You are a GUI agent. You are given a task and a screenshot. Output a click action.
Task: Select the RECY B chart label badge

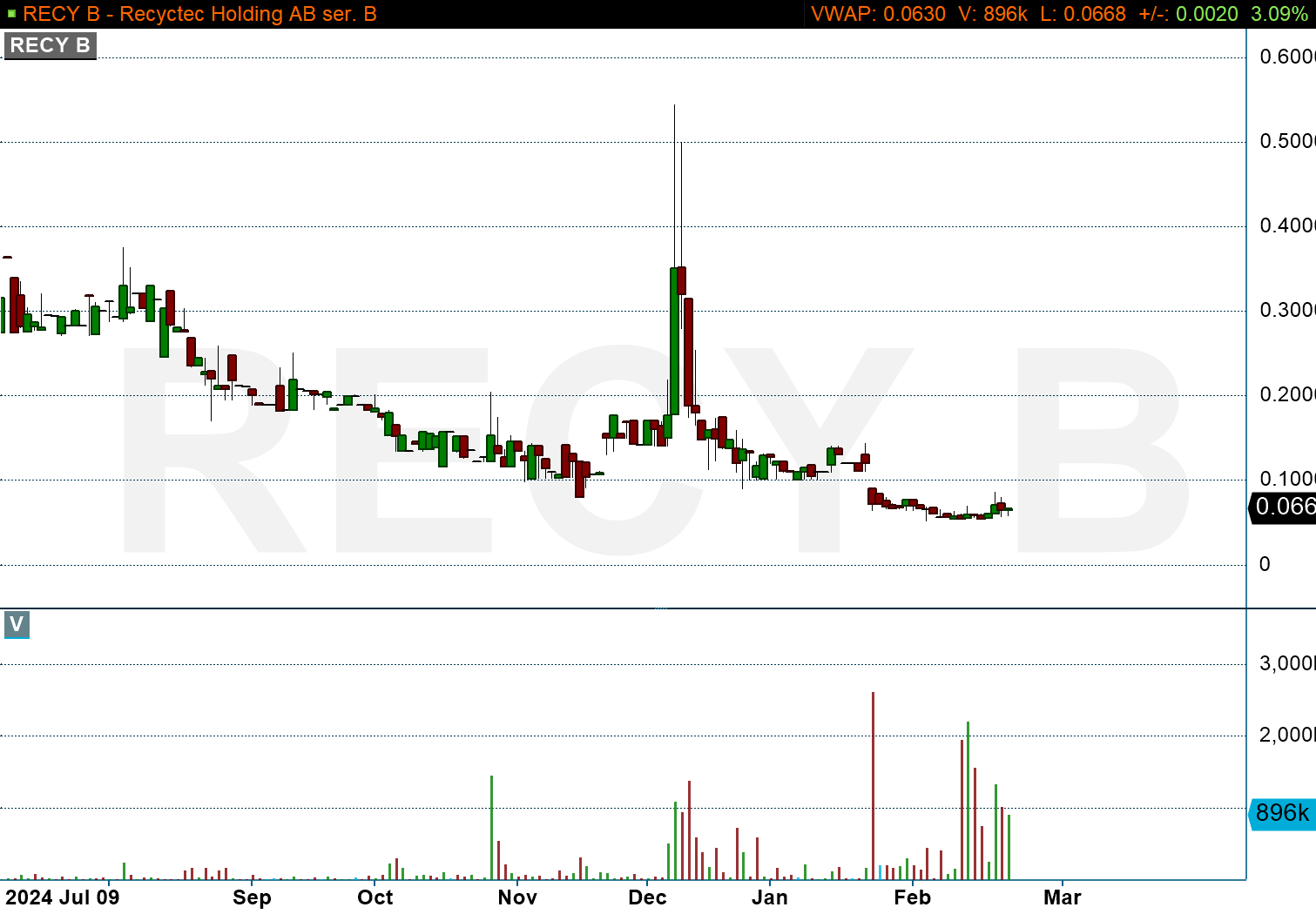[x=50, y=45]
